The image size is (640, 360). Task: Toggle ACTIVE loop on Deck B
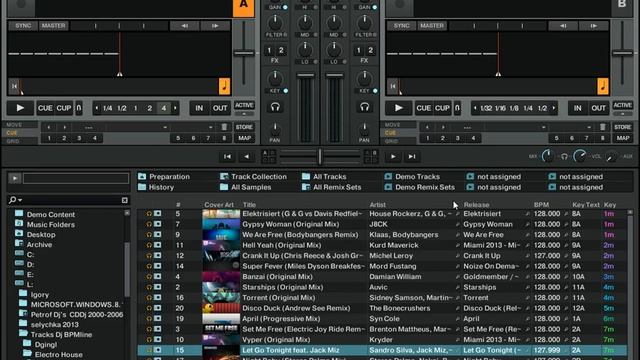(622, 105)
